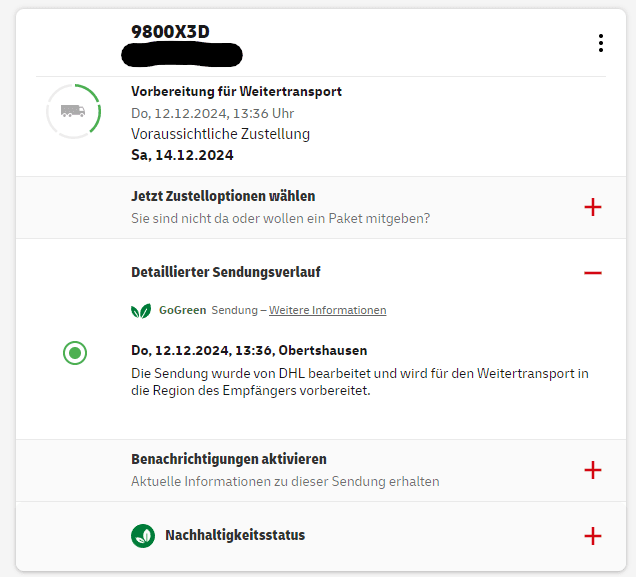Open the three-dot options menu
Viewport: 636px width, 577px height.
coord(601,43)
